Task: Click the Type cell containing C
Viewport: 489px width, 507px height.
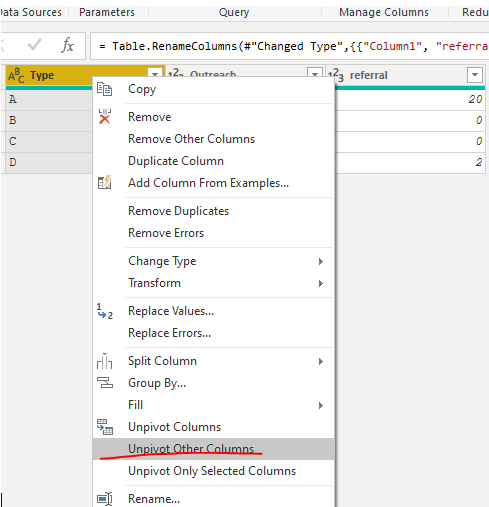Action: click(49, 141)
